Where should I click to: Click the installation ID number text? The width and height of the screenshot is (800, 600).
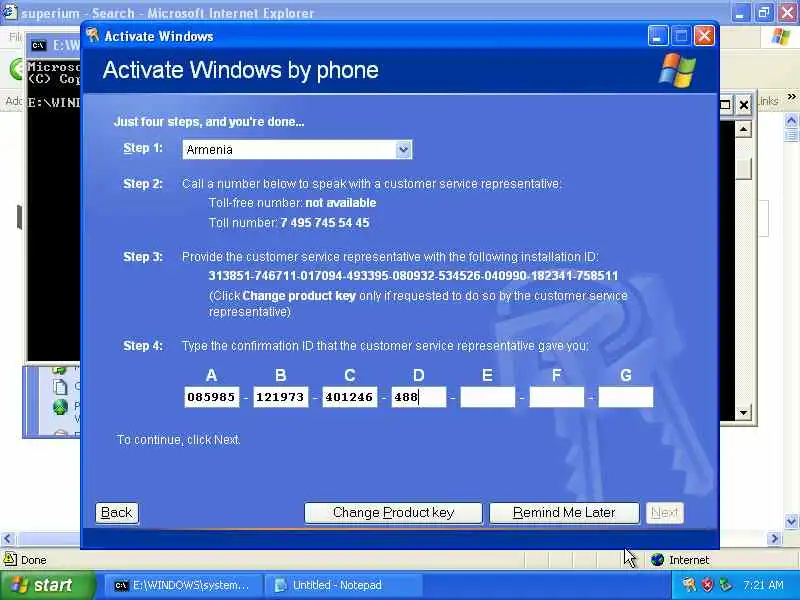tap(413, 276)
